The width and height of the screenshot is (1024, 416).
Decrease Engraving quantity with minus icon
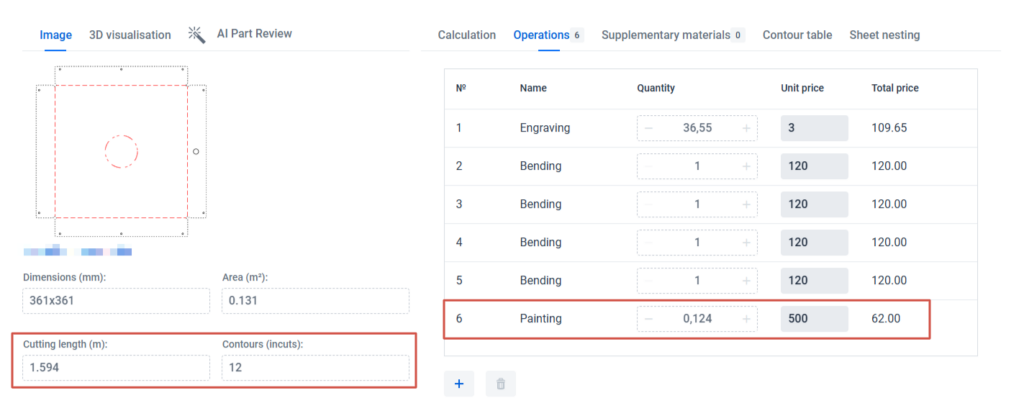click(648, 128)
